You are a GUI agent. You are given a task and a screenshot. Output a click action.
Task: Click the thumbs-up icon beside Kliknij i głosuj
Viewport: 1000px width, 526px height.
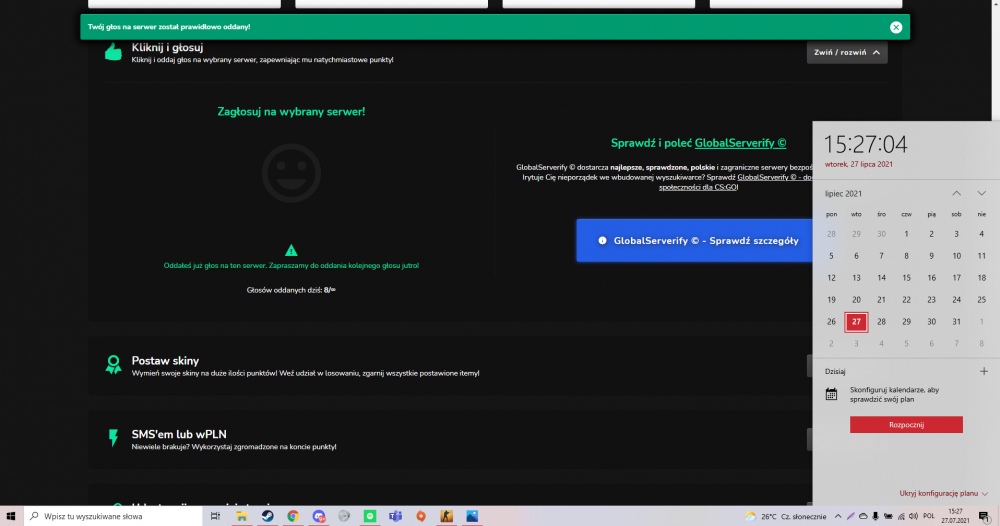(x=114, y=52)
